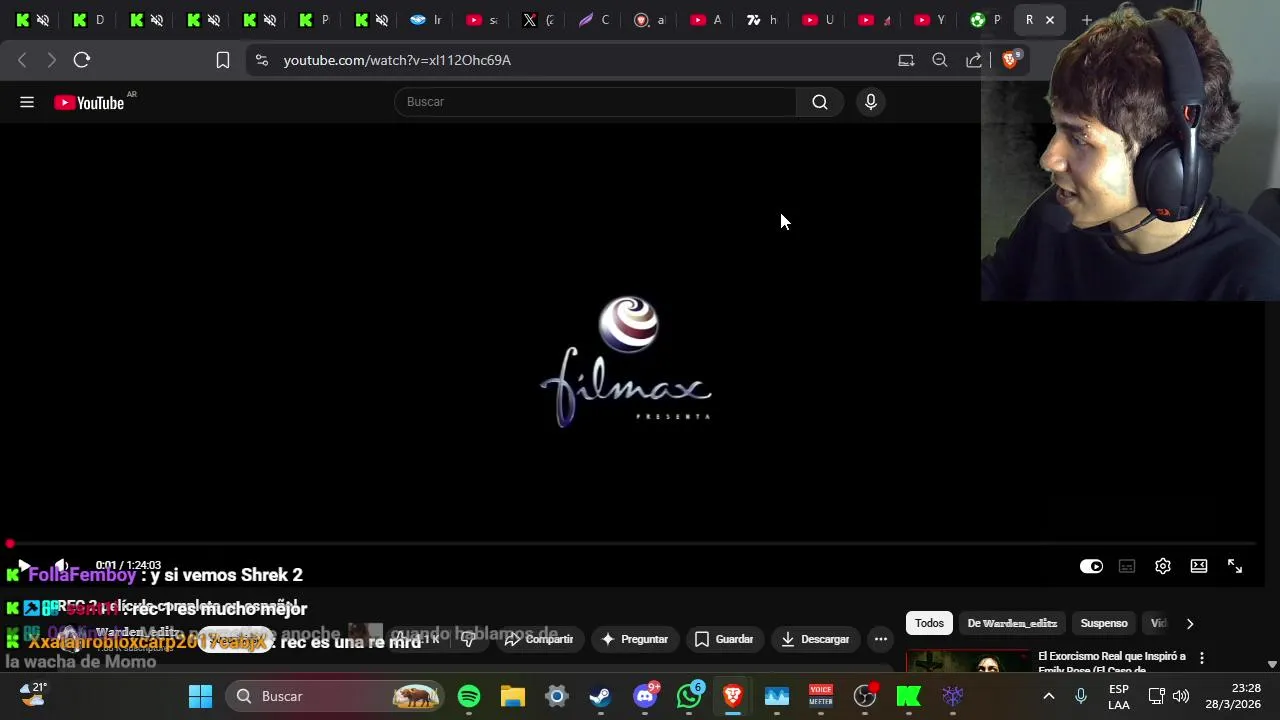Close the active browser tab
1280x720 pixels.
tap(1050, 20)
